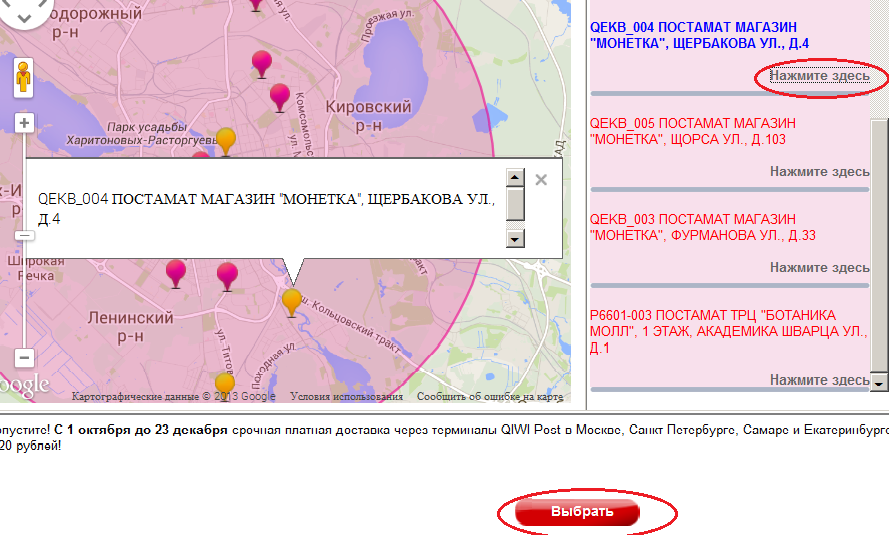Open Условия использования map link
This screenshot has width=889, height=535.
(346, 396)
